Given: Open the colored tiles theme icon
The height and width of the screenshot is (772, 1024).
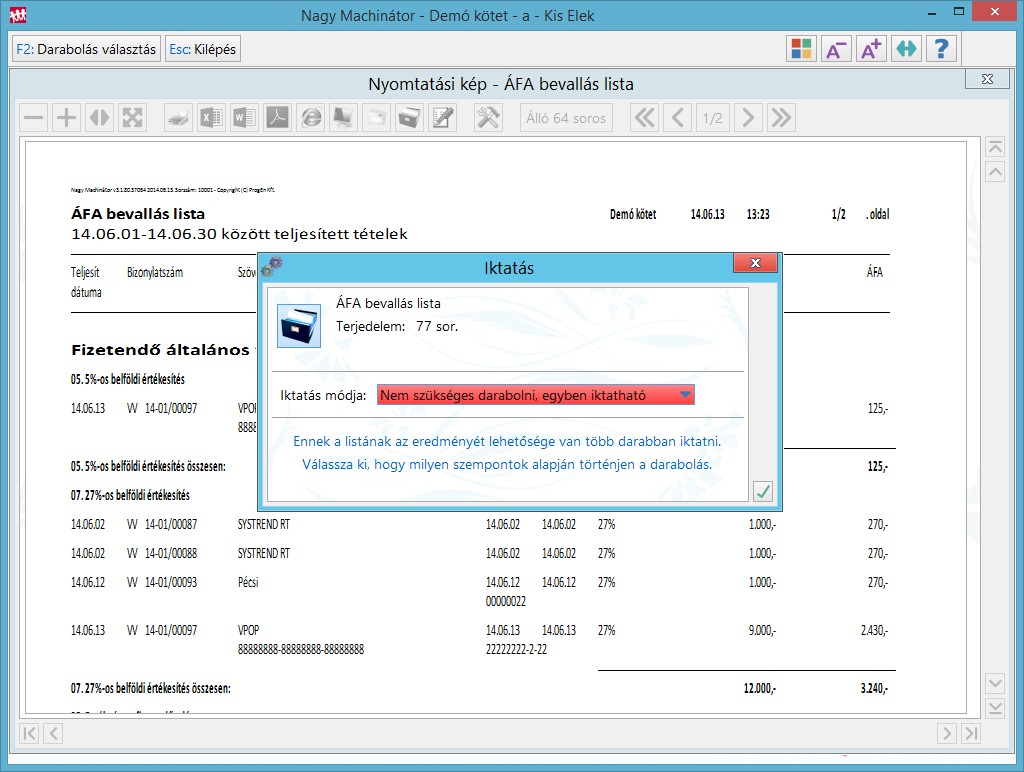Looking at the screenshot, I should 800,49.
